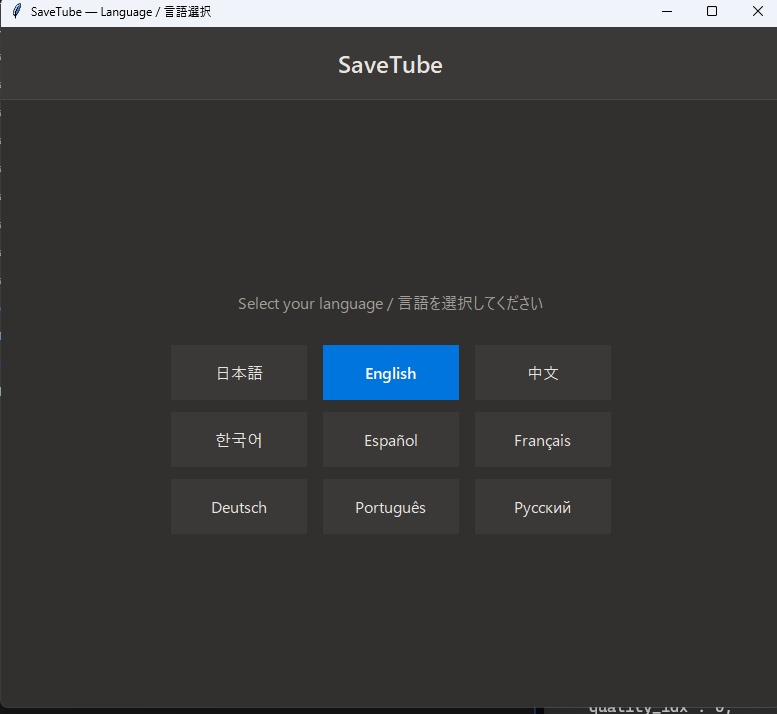This screenshot has width=777, height=714.
Task: Select the Français button
Action: pos(543,439)
